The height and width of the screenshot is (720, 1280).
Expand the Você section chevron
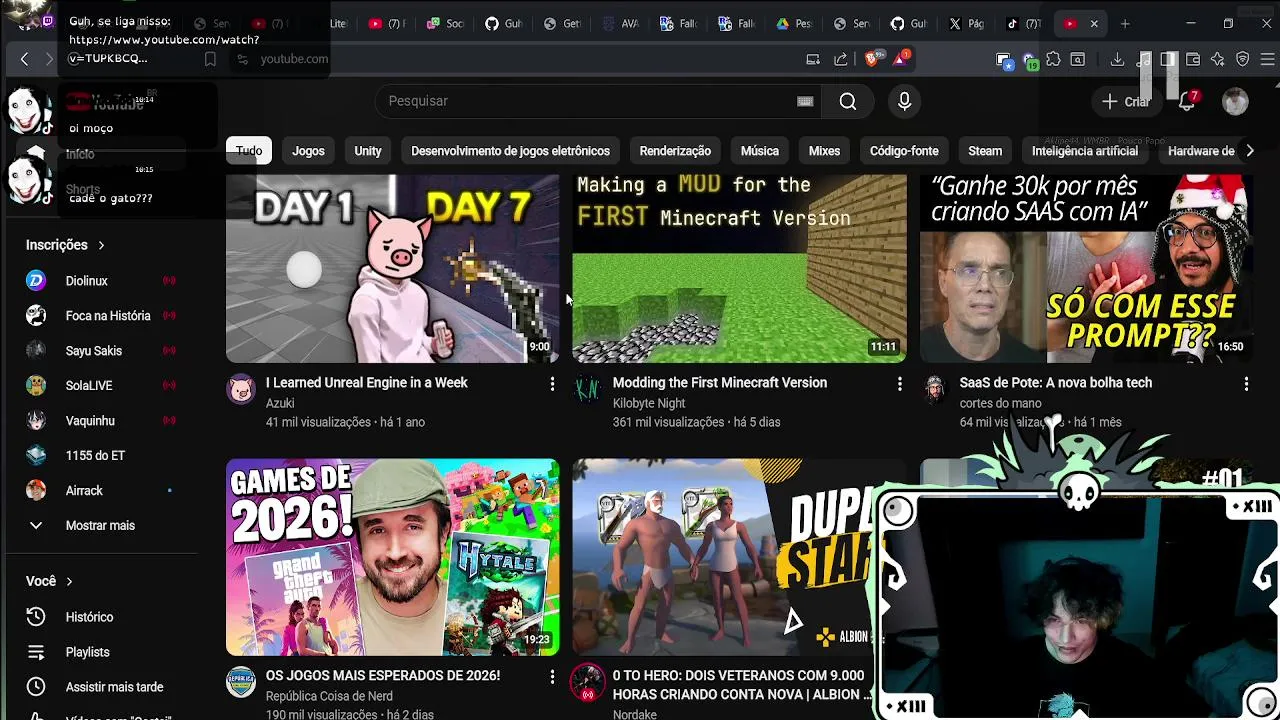tap(69, 581)
